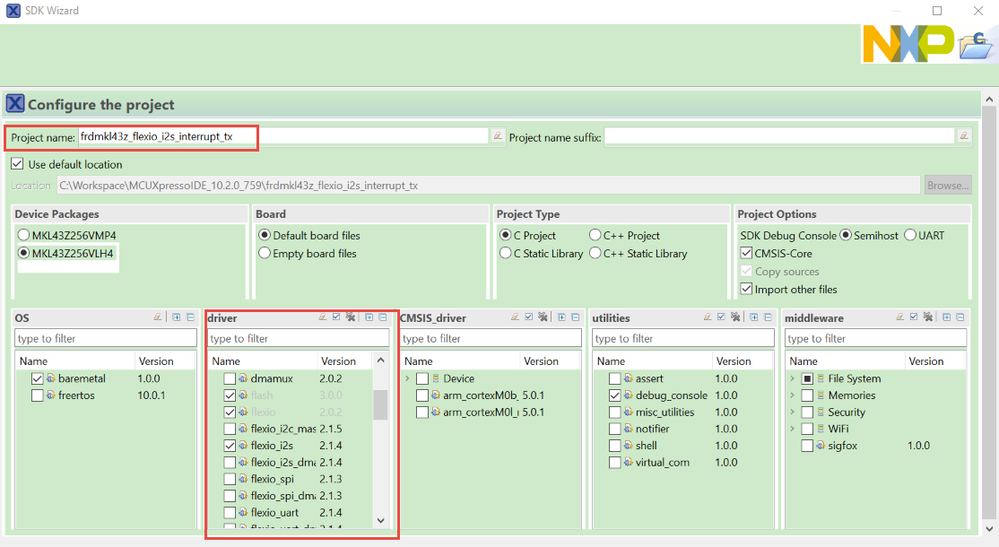Click the utilities panel filter box
Screen dimensions: 999x547
[683, 338]
